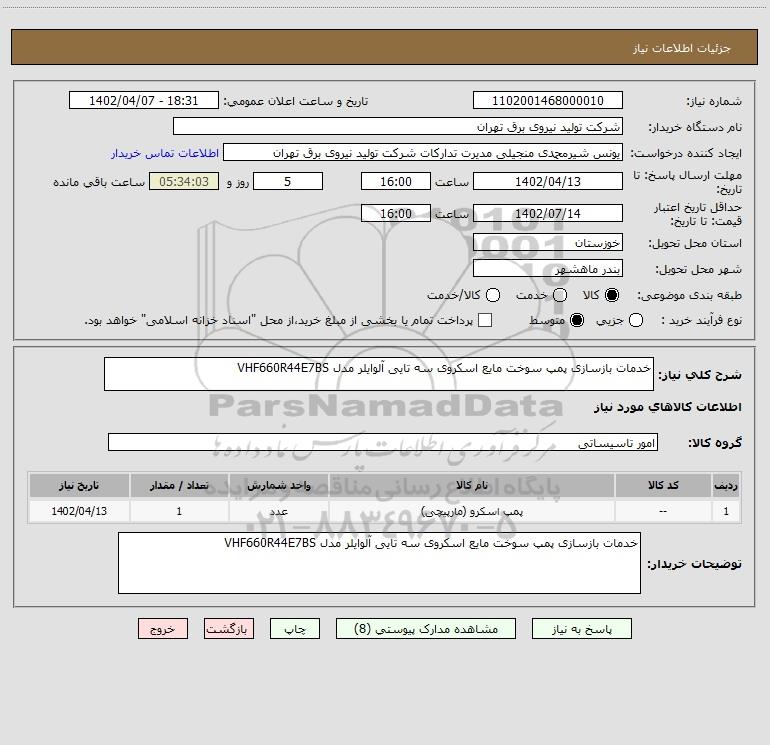Click the response deadline date 1402/04/13 field
This screenshot has height=745, width=770.
[x=548, y=181]
